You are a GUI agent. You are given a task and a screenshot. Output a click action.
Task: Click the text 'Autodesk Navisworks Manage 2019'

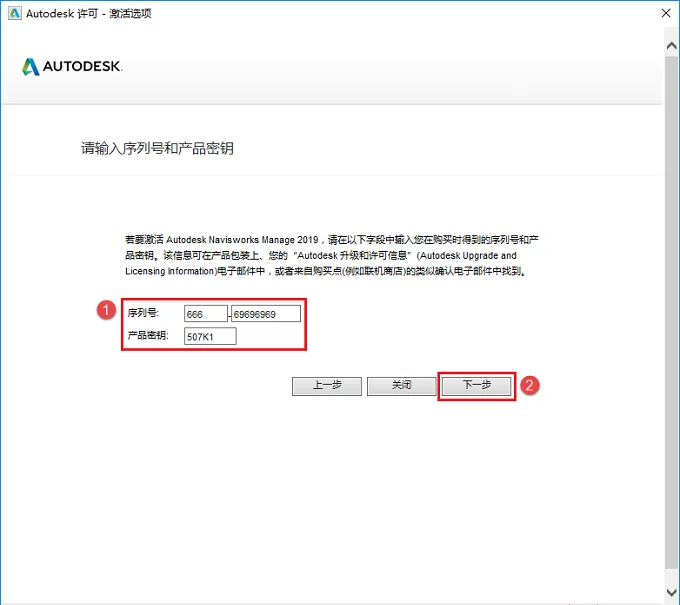[242, 240]
